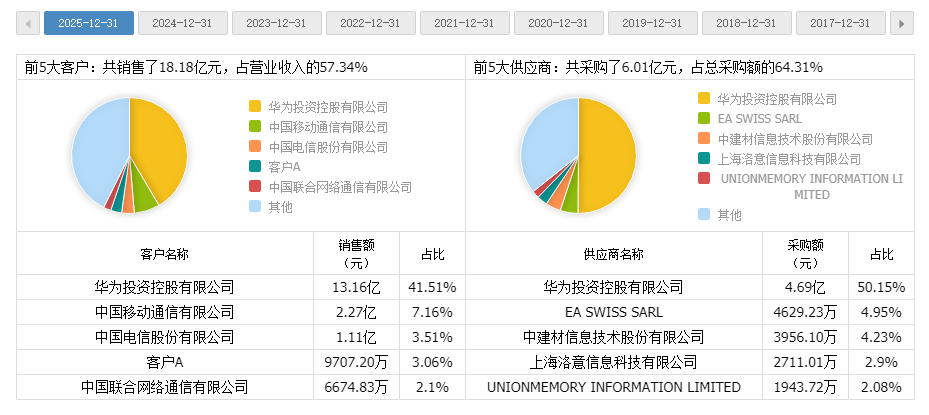Toggle the orange 中建材信息技术 legend swatch
Screen dimensions: 929x415
[704, 139]
